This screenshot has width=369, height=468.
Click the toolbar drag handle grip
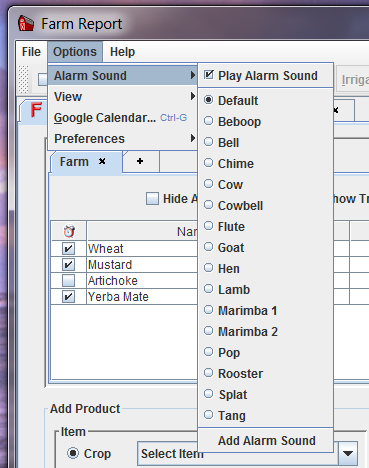23,79
